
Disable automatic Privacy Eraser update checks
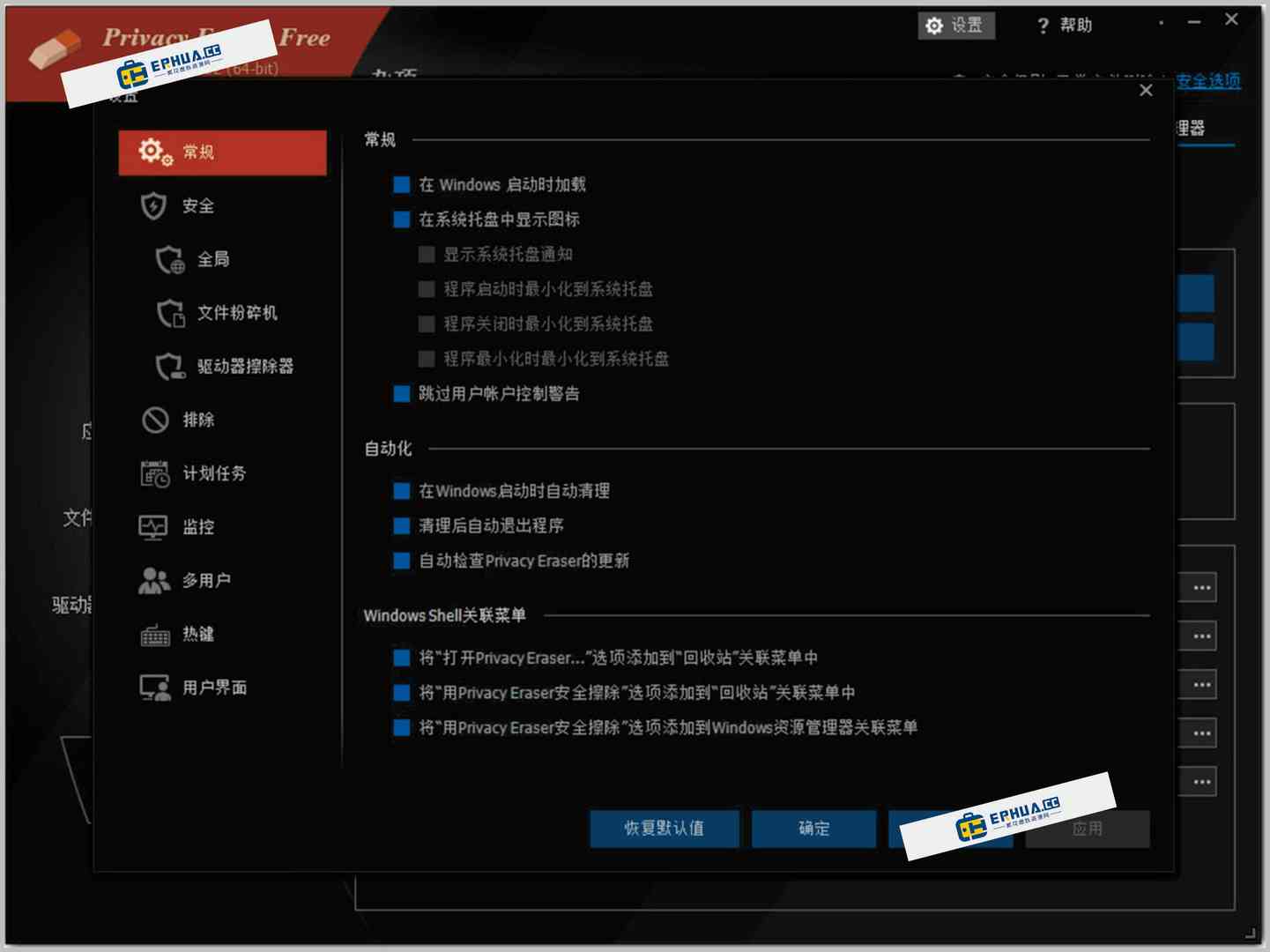click(401, 561)
